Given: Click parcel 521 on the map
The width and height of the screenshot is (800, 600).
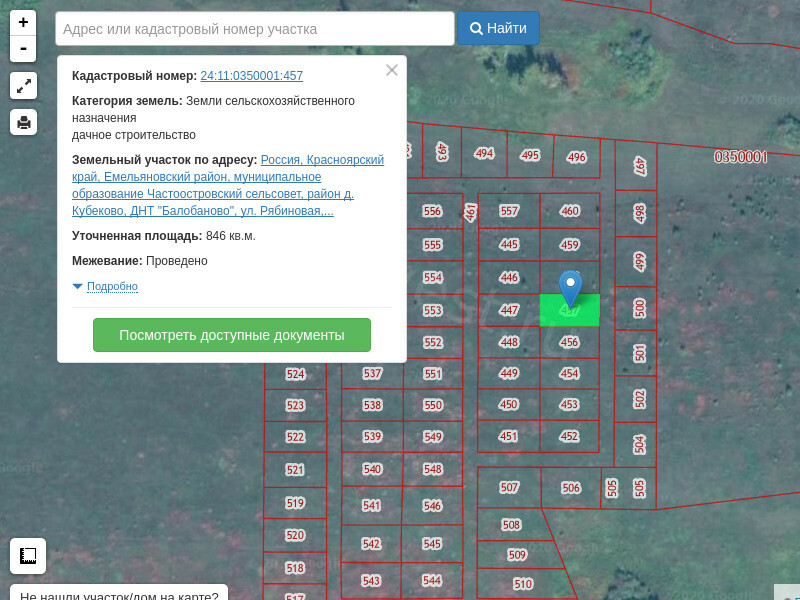Looking at the screenshot, I should (x=295, y=470).
